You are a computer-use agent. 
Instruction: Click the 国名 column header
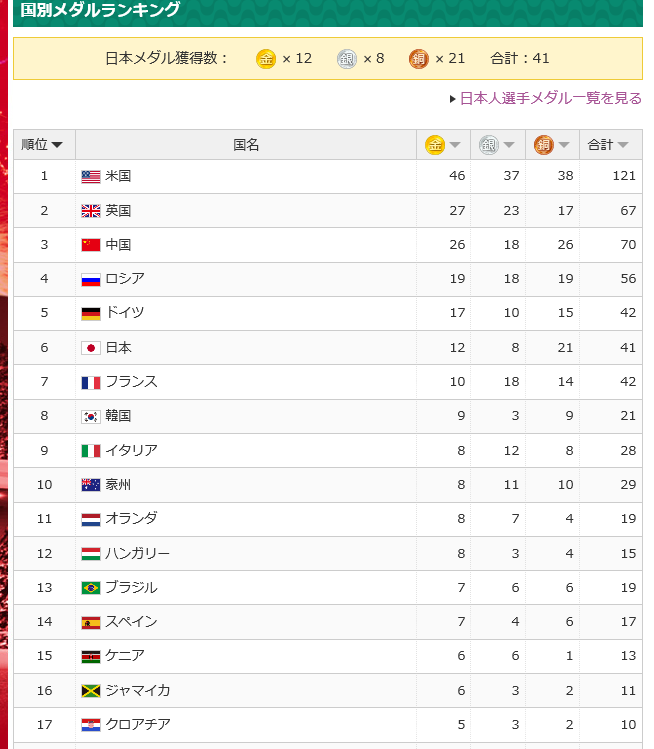tap(246, 145)
